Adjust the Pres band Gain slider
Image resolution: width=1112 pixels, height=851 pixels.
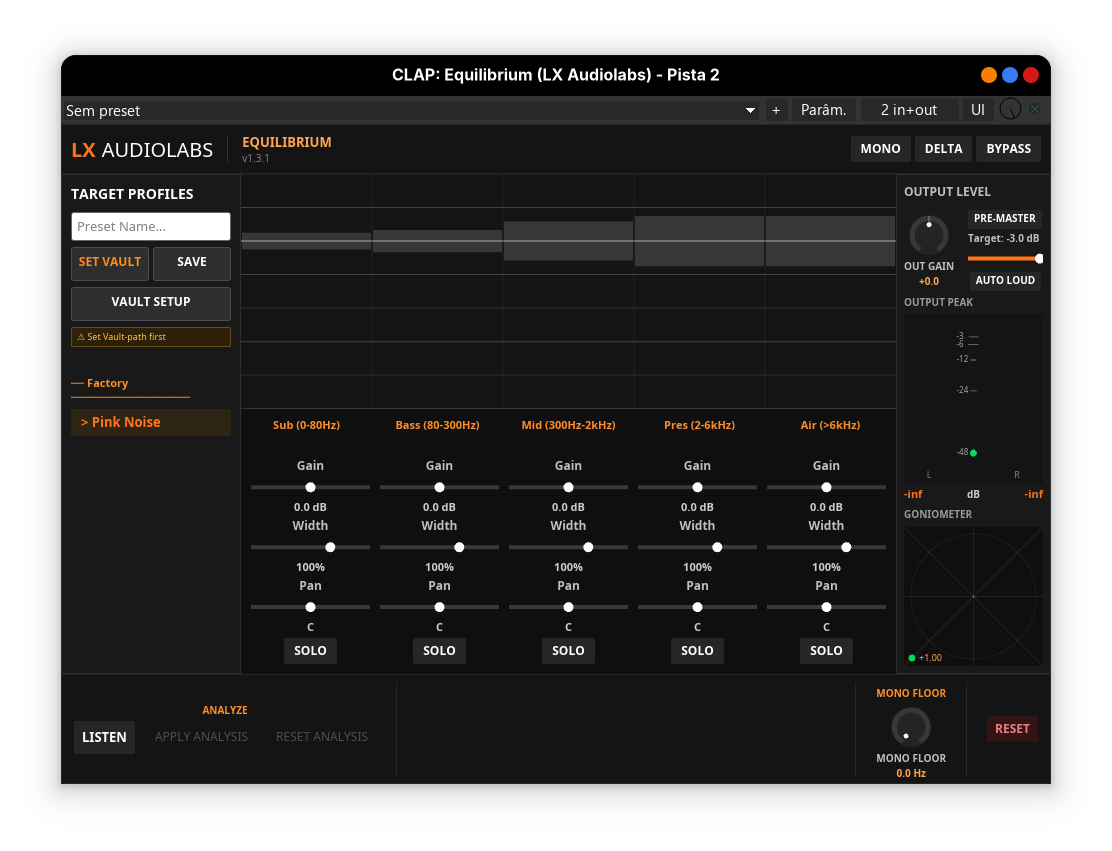tap(697, 487)
